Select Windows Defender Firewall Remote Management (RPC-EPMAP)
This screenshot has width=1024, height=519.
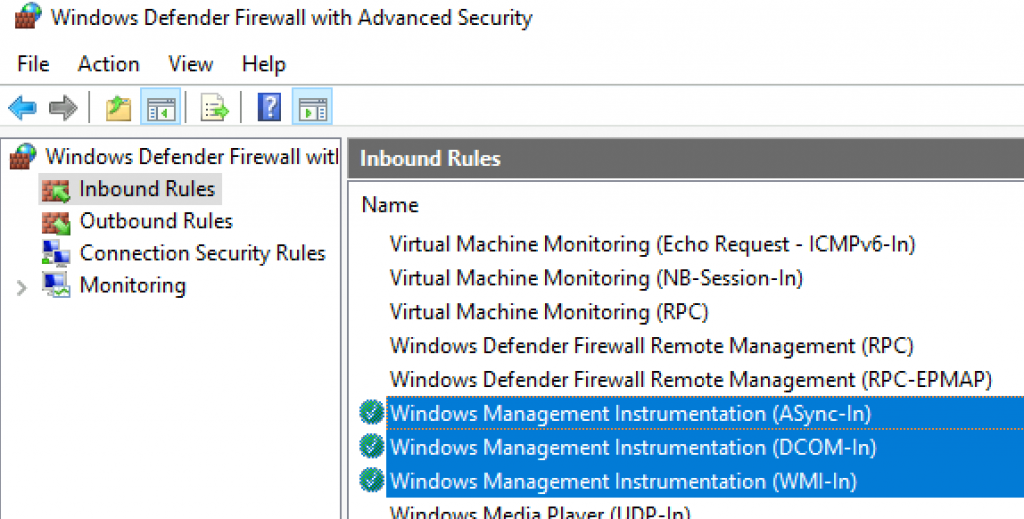[691, 380]
